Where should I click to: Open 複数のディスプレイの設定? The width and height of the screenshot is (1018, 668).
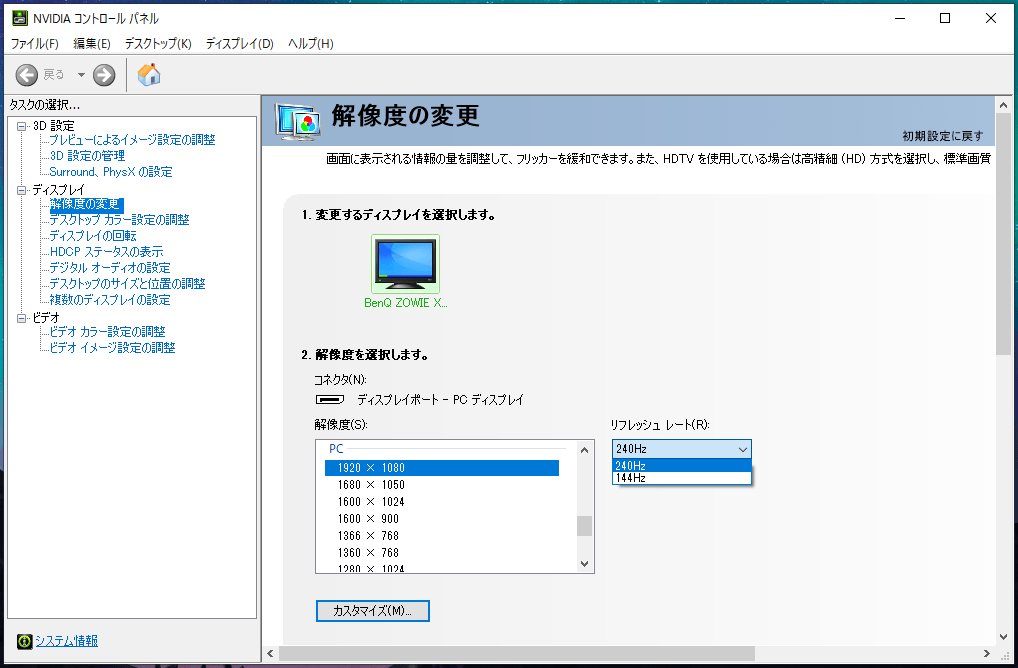coord(110,300)
